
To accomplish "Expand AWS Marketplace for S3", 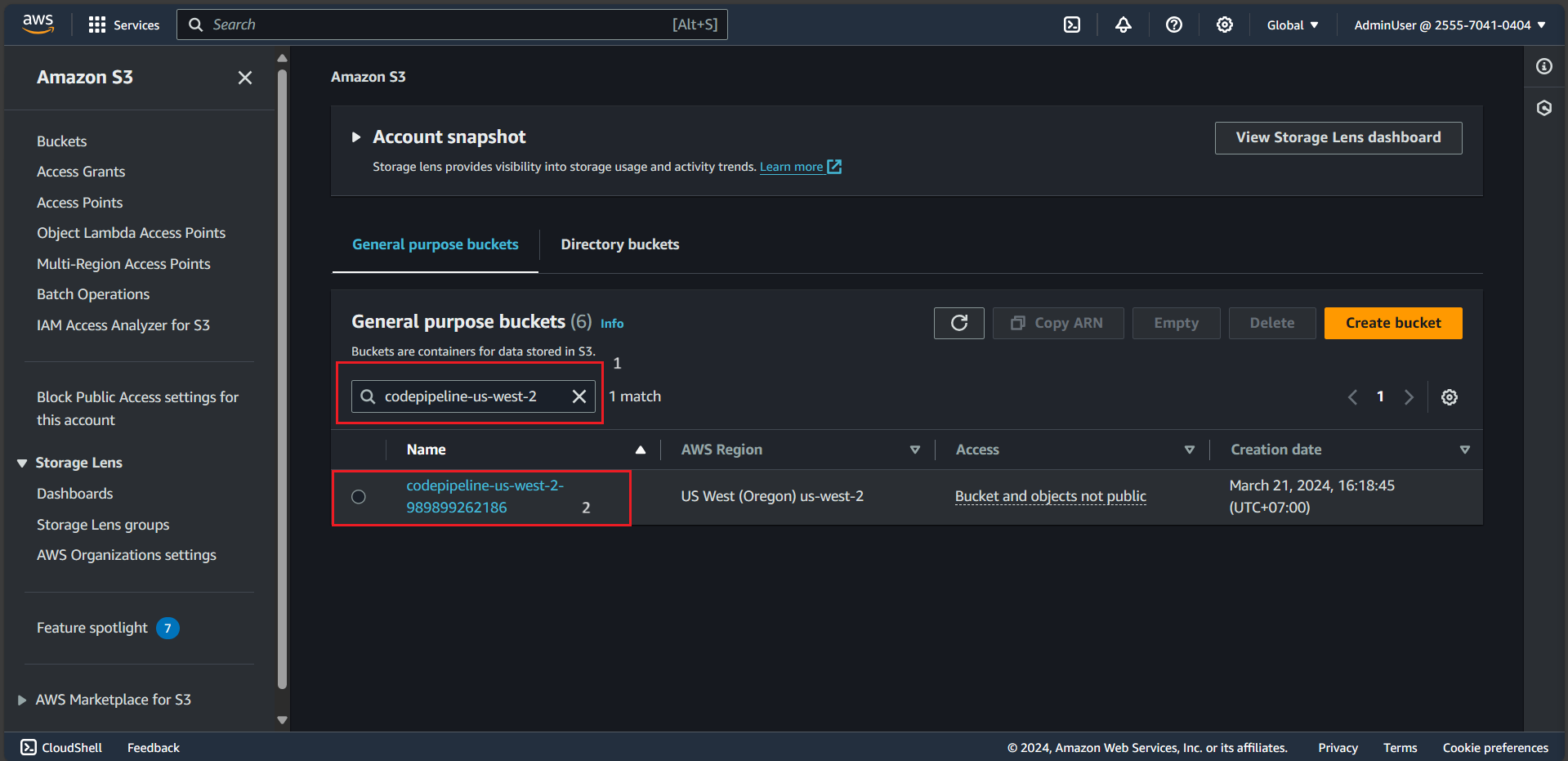I will tap(22, 701).
